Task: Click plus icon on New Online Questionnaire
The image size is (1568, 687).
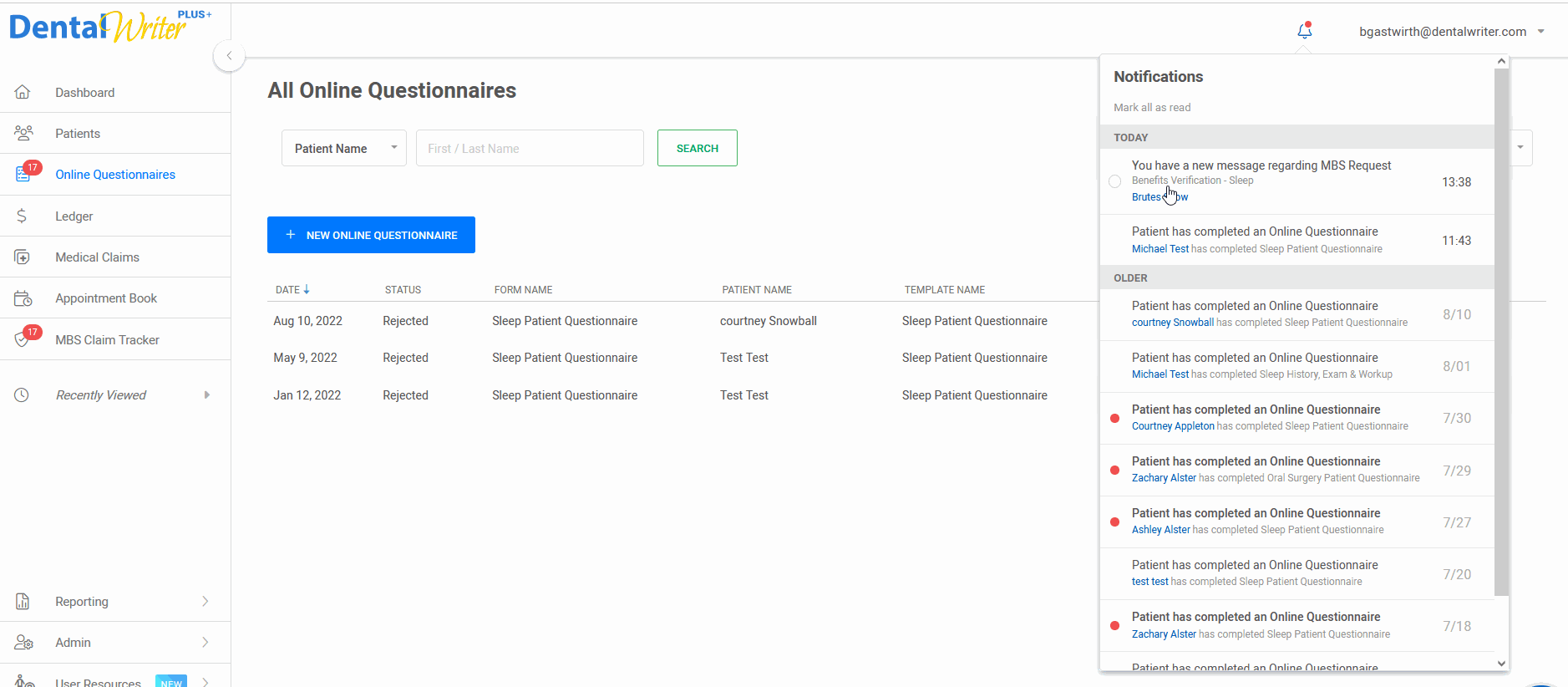Action: (291, 235)
